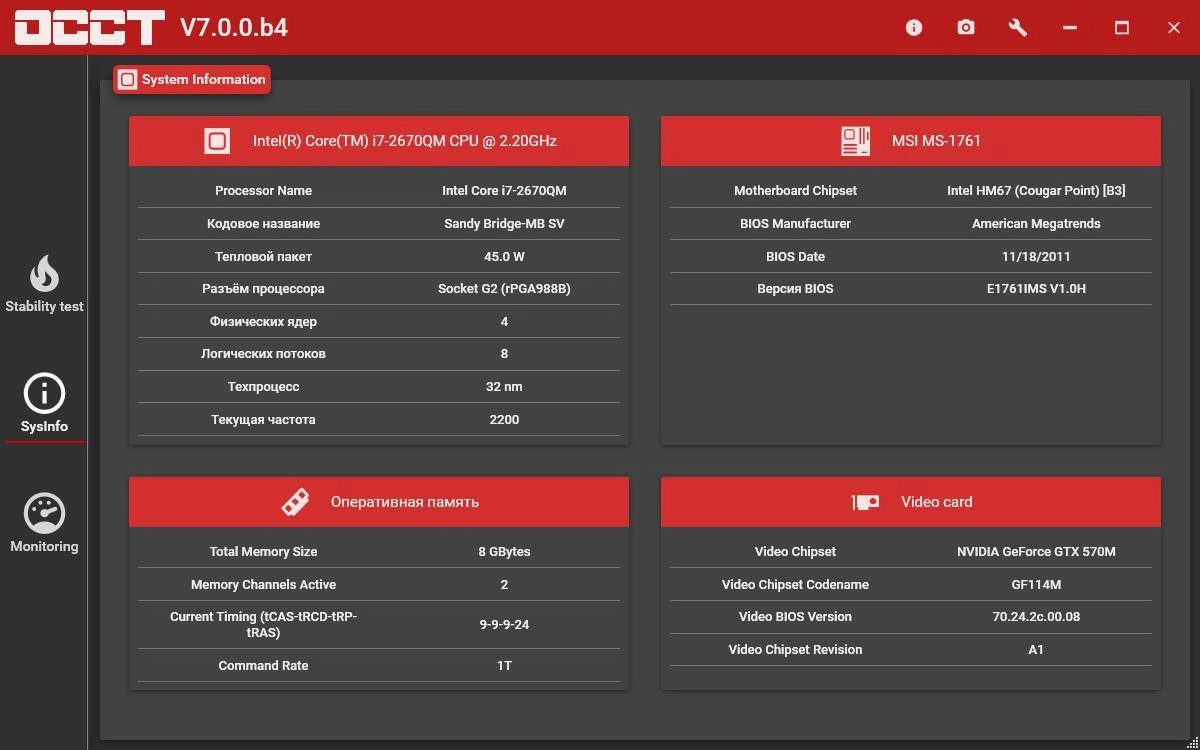The width and height of the screenshot is (1200, 750).
Task: Click the CPU chip icon in header
Action: click(217, 141)
